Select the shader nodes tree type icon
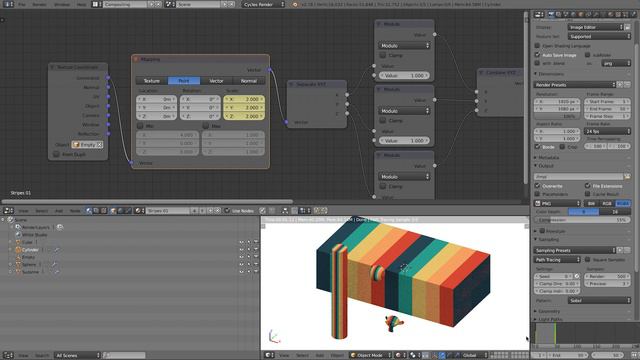The width and height of the screenshot is (640, 360). pos(89,211)
